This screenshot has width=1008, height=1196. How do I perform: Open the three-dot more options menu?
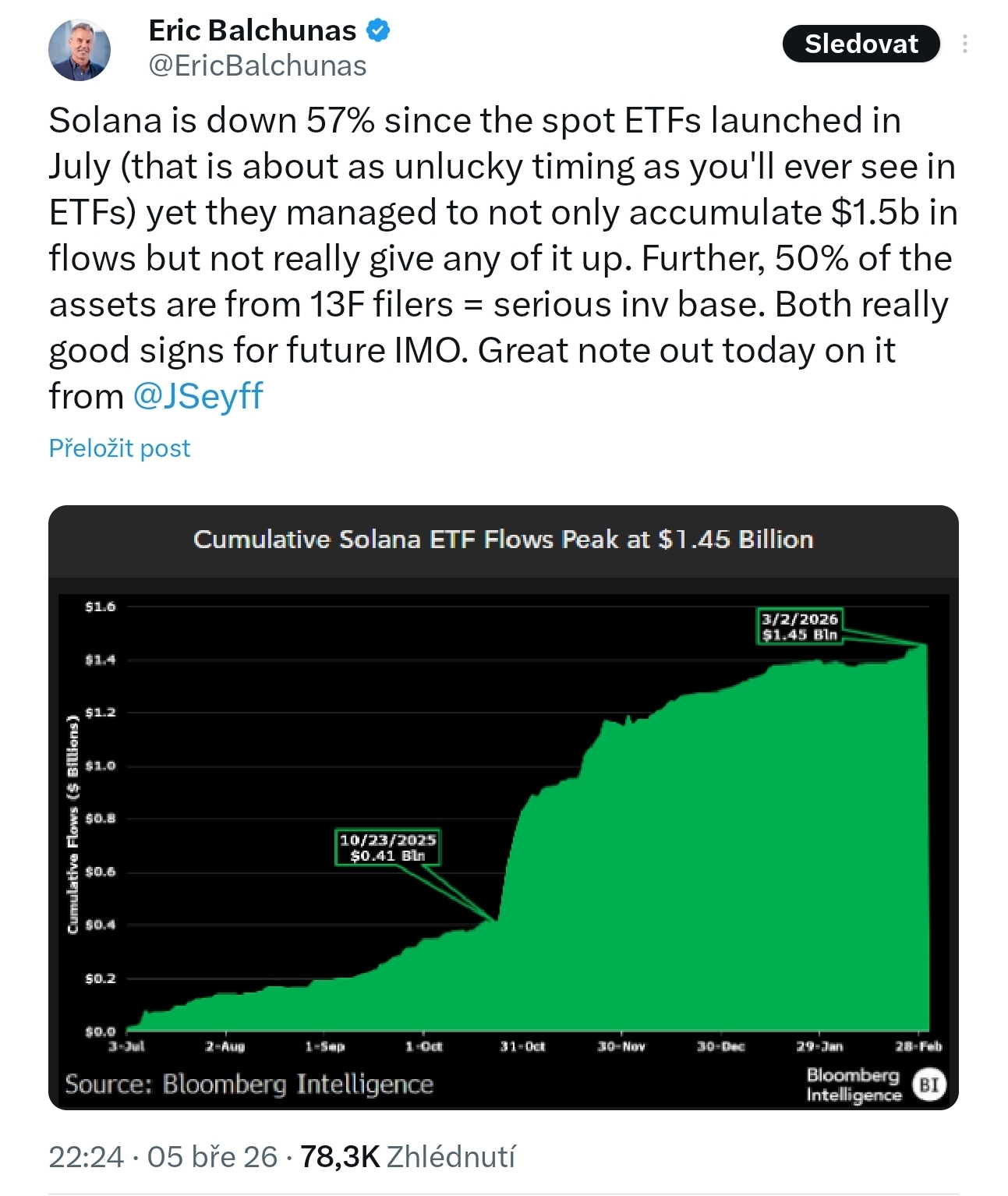pyautogui.click(x=965, y=44)
